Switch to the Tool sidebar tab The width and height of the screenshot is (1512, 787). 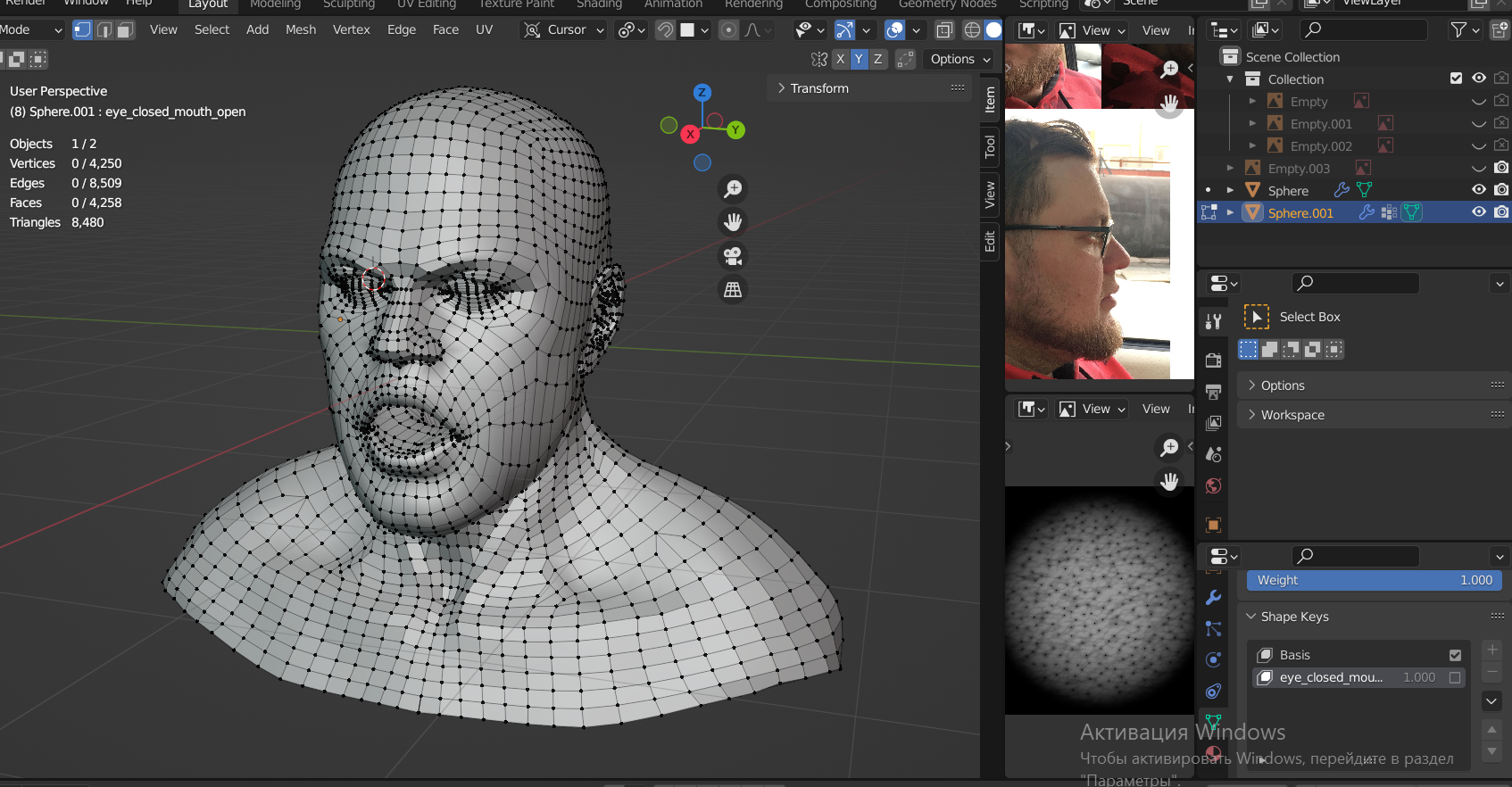(990, 146)
